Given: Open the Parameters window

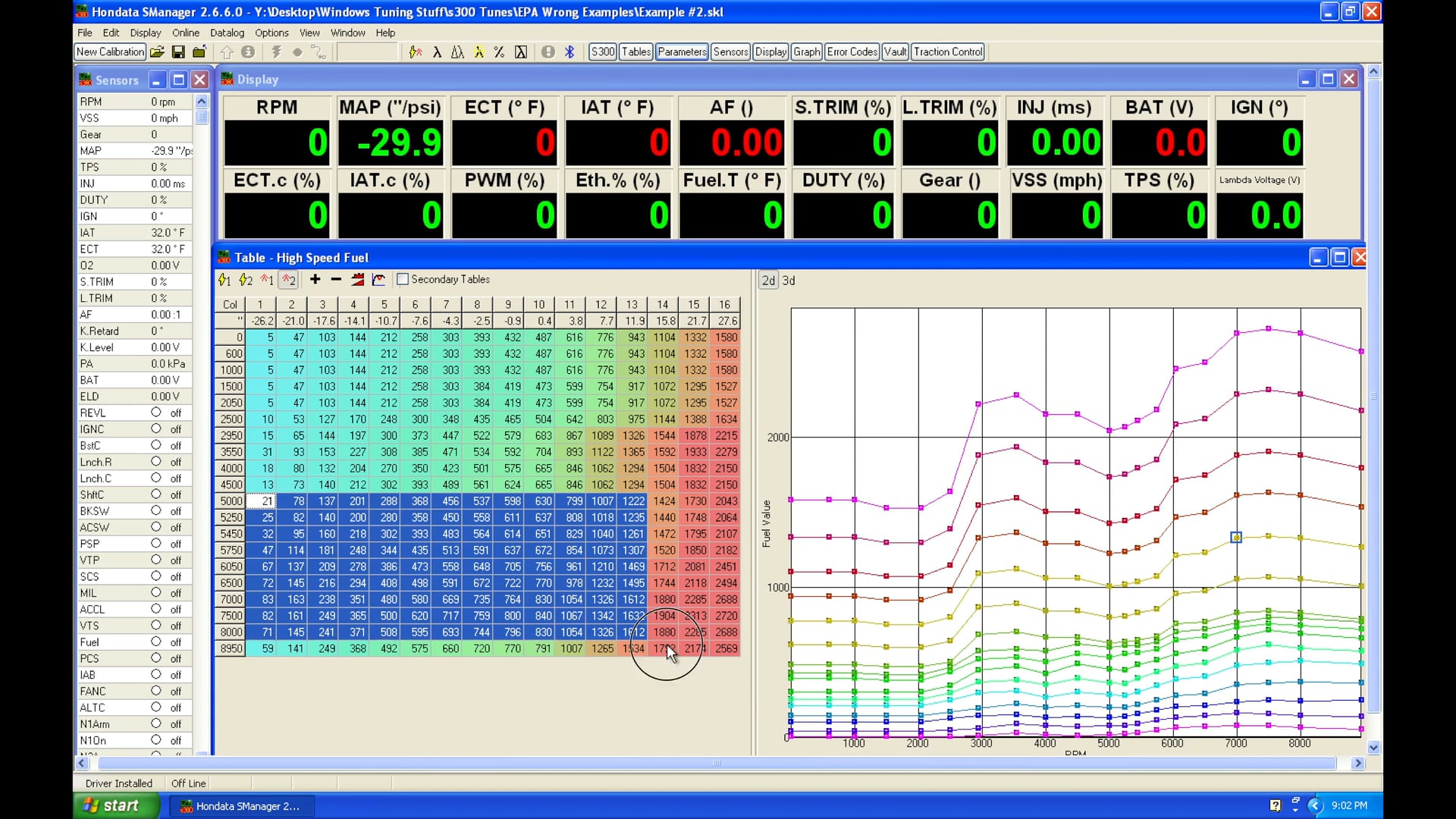Looking at the screenshot, I should 681,52.
